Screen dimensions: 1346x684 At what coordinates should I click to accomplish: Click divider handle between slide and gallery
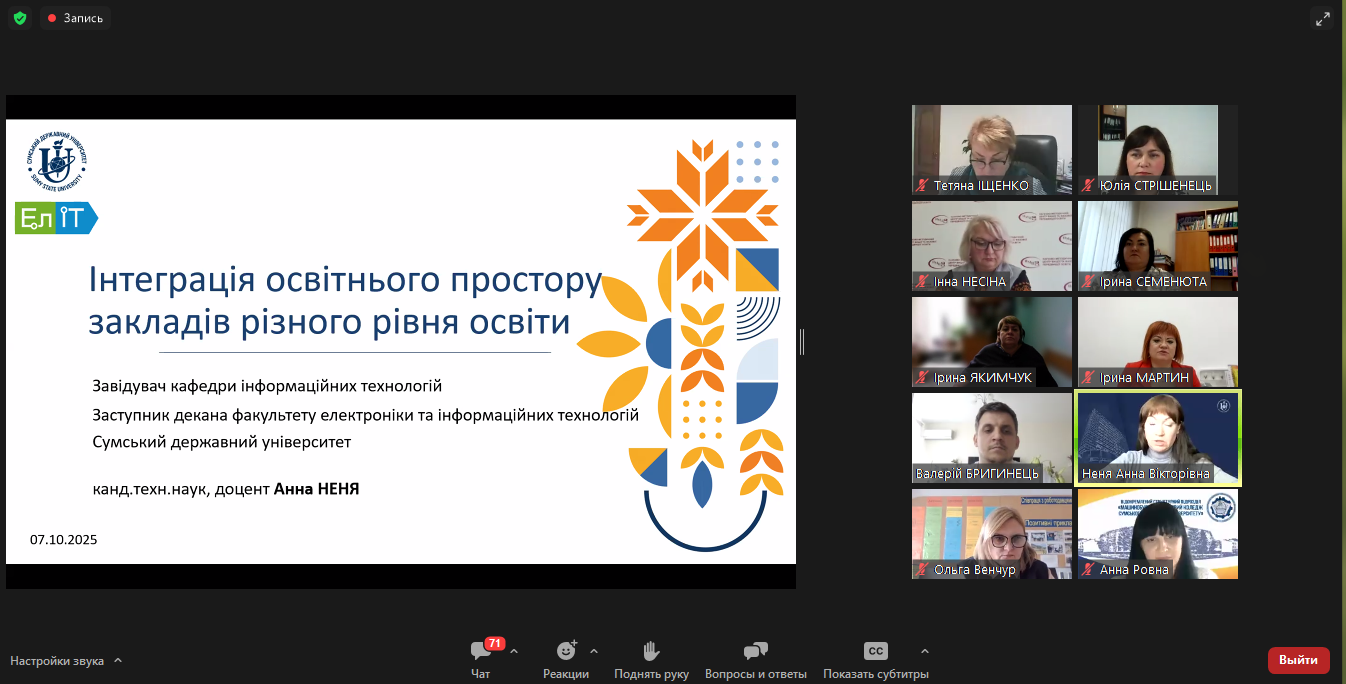coord(802,342)
